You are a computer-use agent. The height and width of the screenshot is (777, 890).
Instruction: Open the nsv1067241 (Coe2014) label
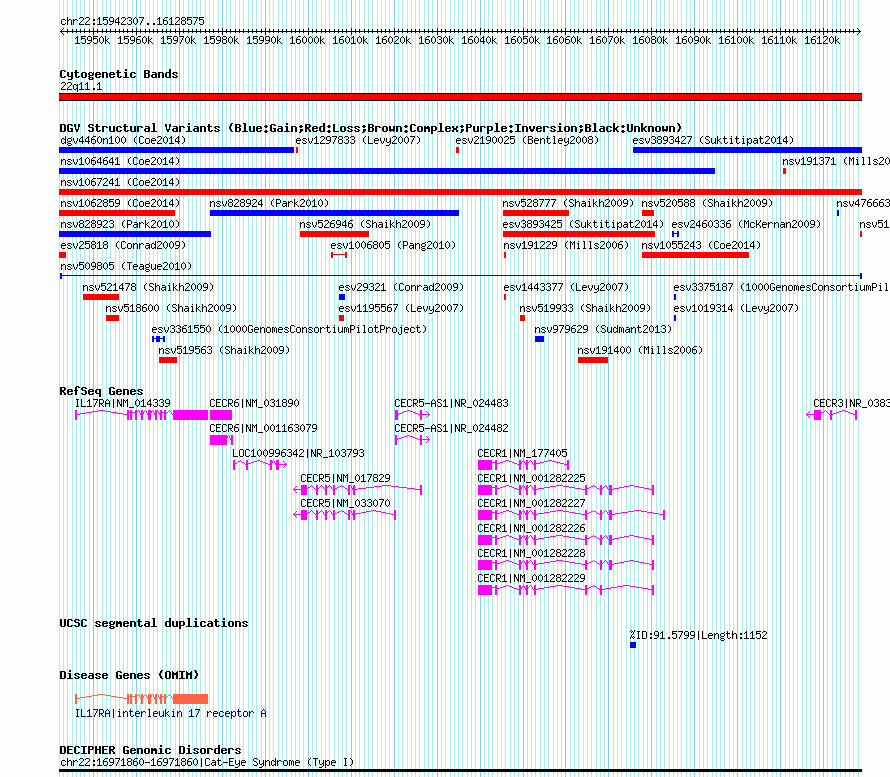point(120,182)
